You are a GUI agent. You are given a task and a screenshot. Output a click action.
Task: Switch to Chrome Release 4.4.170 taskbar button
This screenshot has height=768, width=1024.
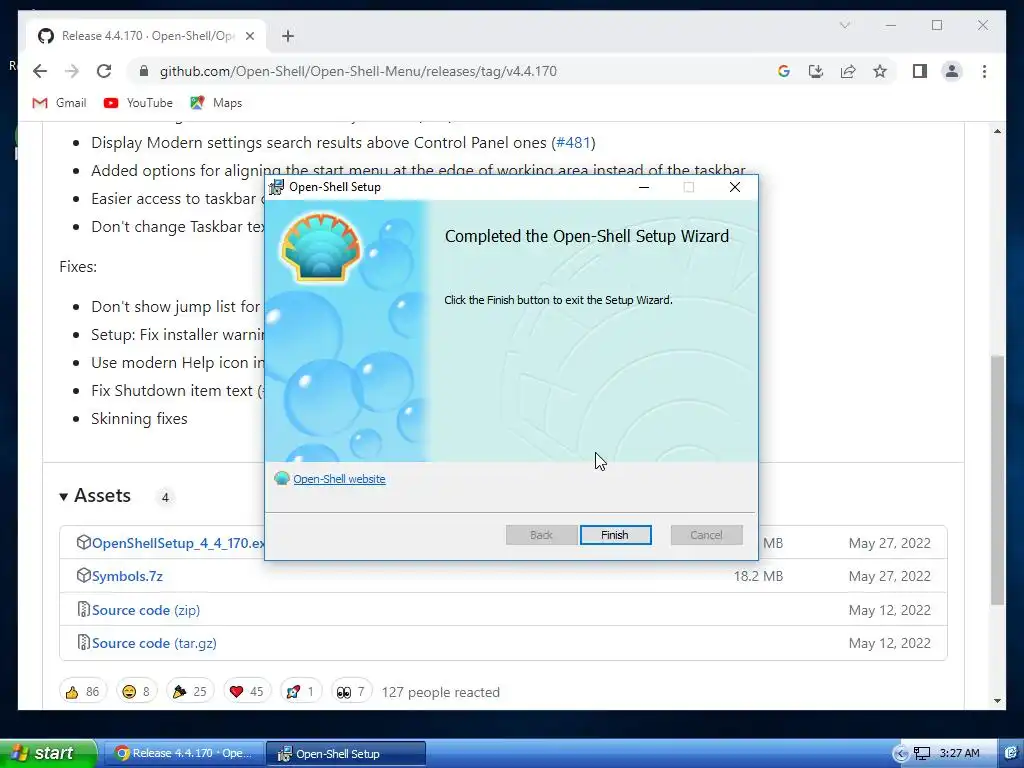[185, 753]
